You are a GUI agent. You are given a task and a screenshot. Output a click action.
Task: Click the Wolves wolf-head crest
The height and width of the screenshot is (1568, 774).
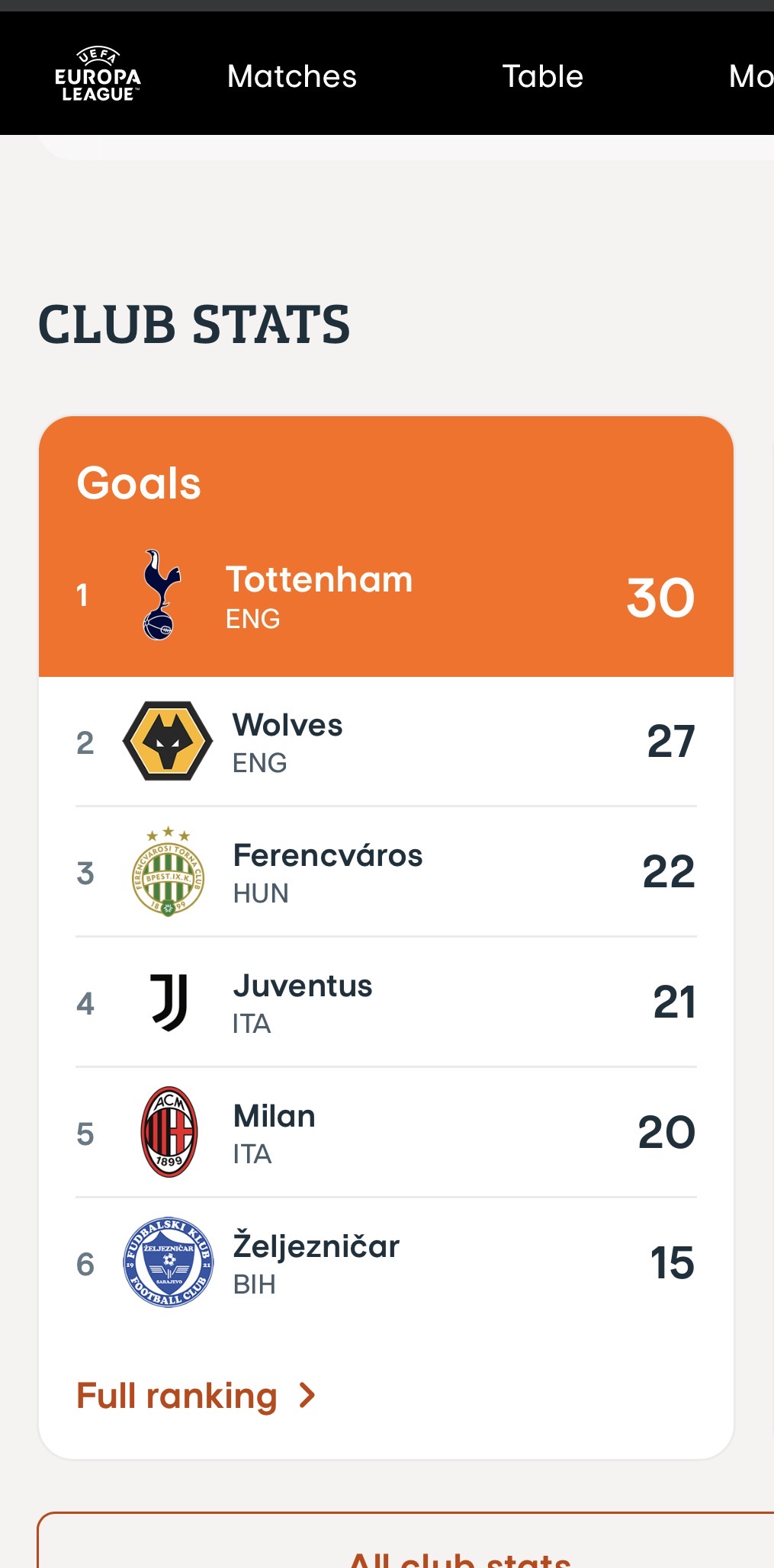pyautogui.click(x=168, y=741)
